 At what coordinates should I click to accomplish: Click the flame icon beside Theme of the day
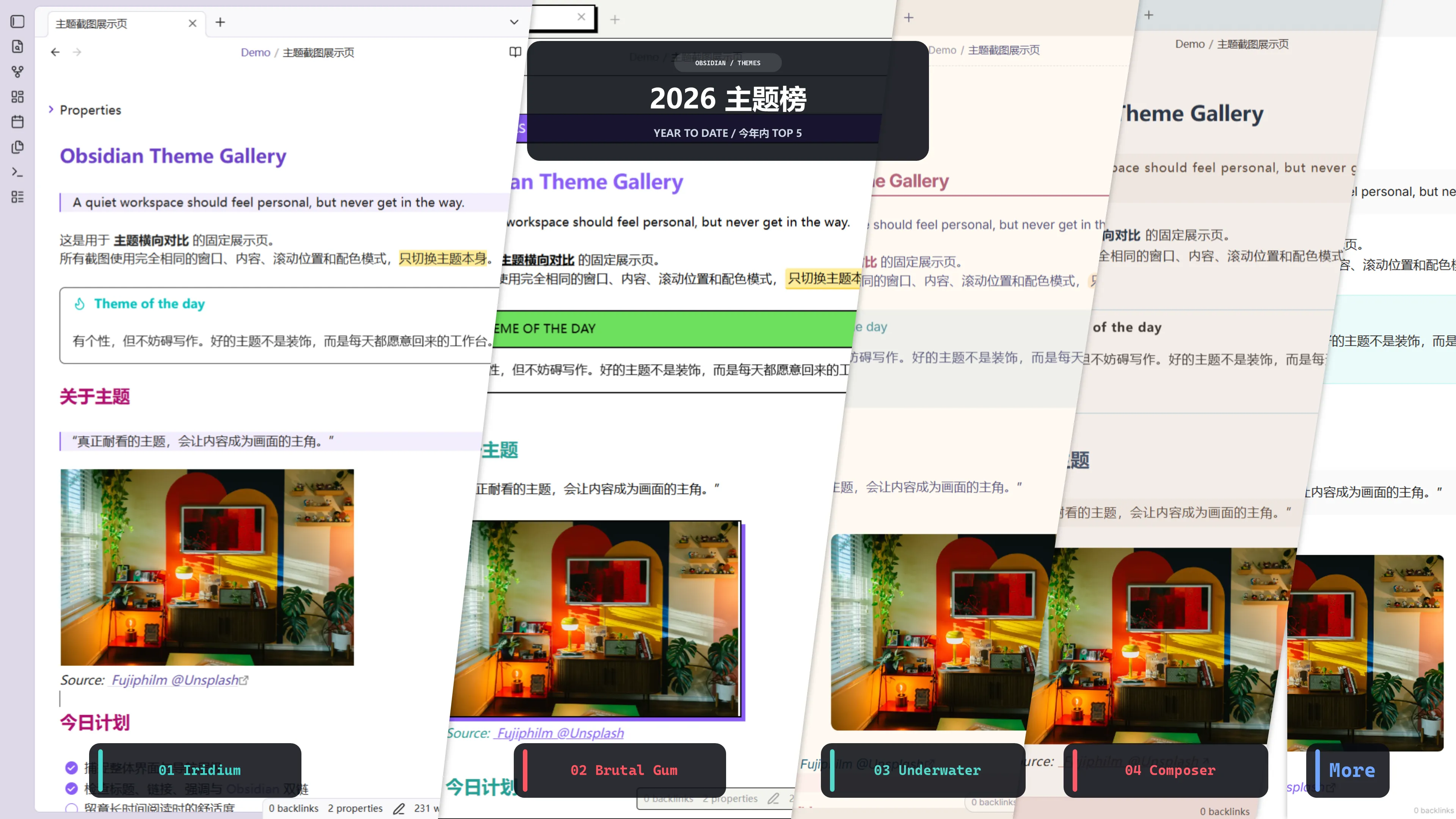click(80, 304)
